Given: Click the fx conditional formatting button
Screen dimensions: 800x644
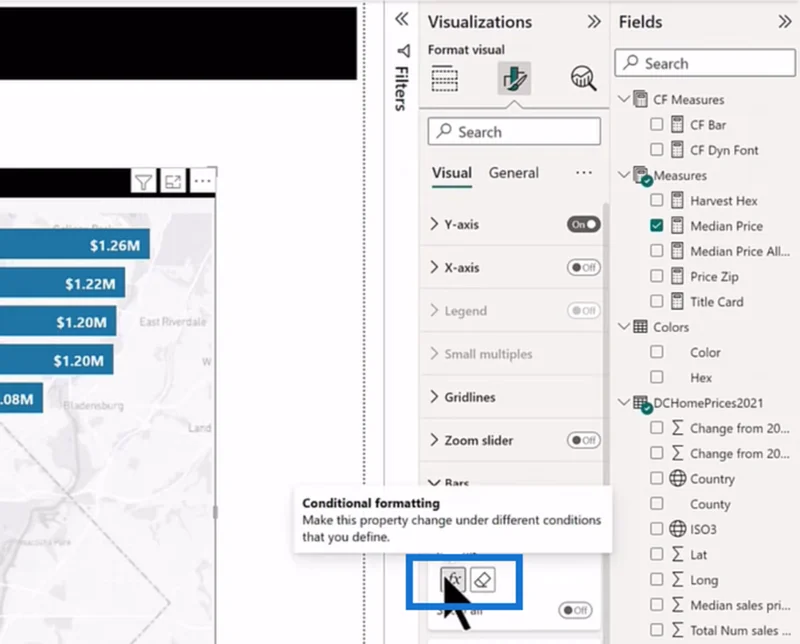Looking at the screenshot, I should pos(453,579).
